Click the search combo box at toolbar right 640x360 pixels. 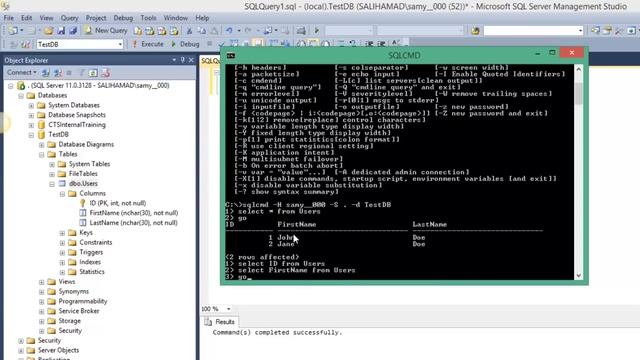[x=533, y=31]
